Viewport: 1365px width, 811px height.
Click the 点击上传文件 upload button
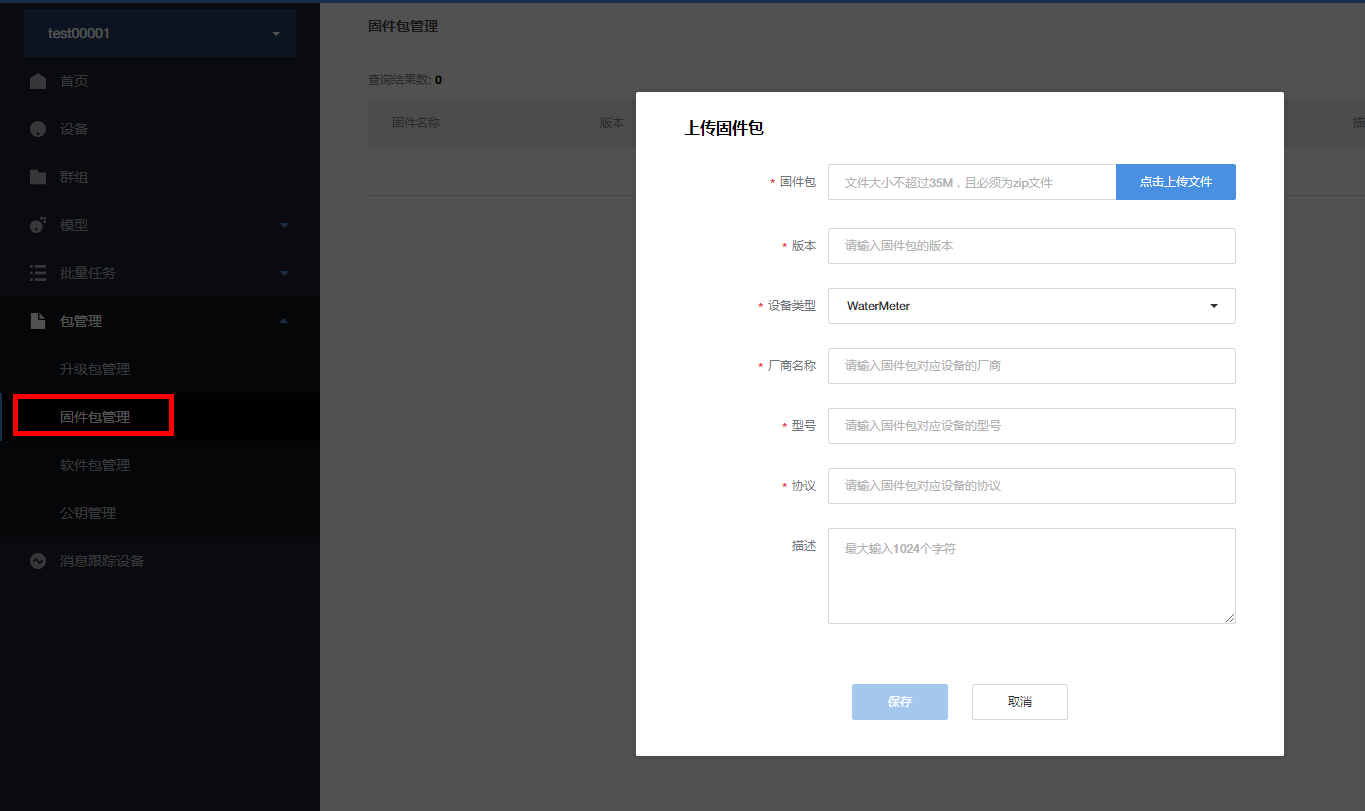[1175, 182]
